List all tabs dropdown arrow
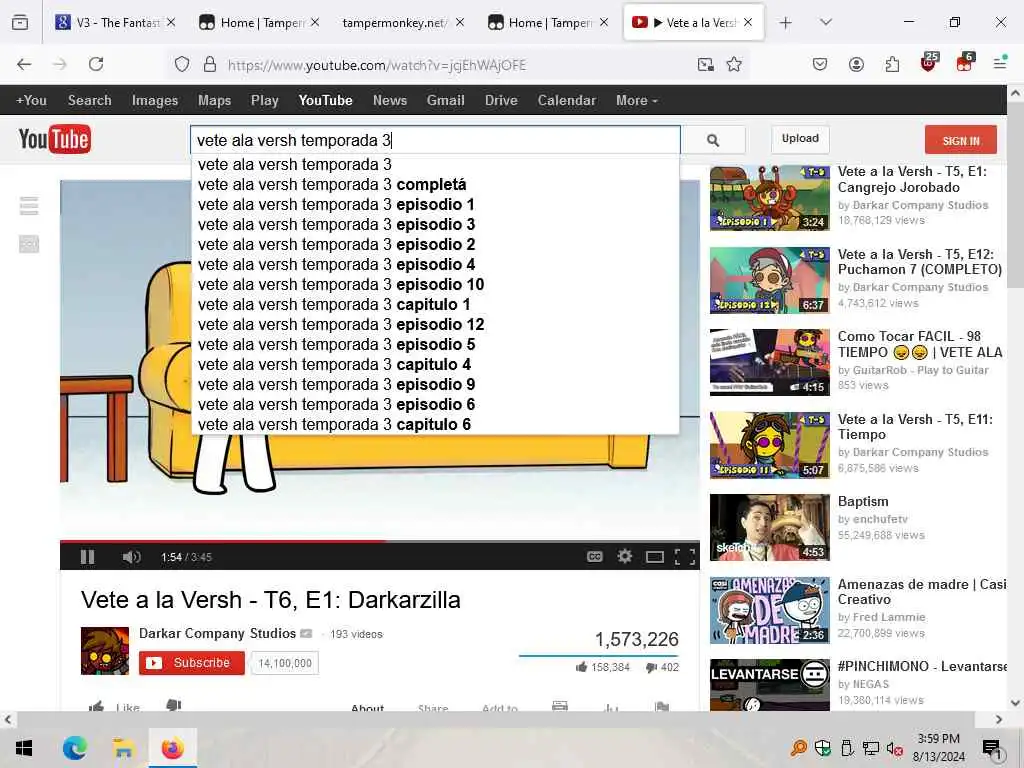Screen dimensions: 1024x768 [826, 22]
